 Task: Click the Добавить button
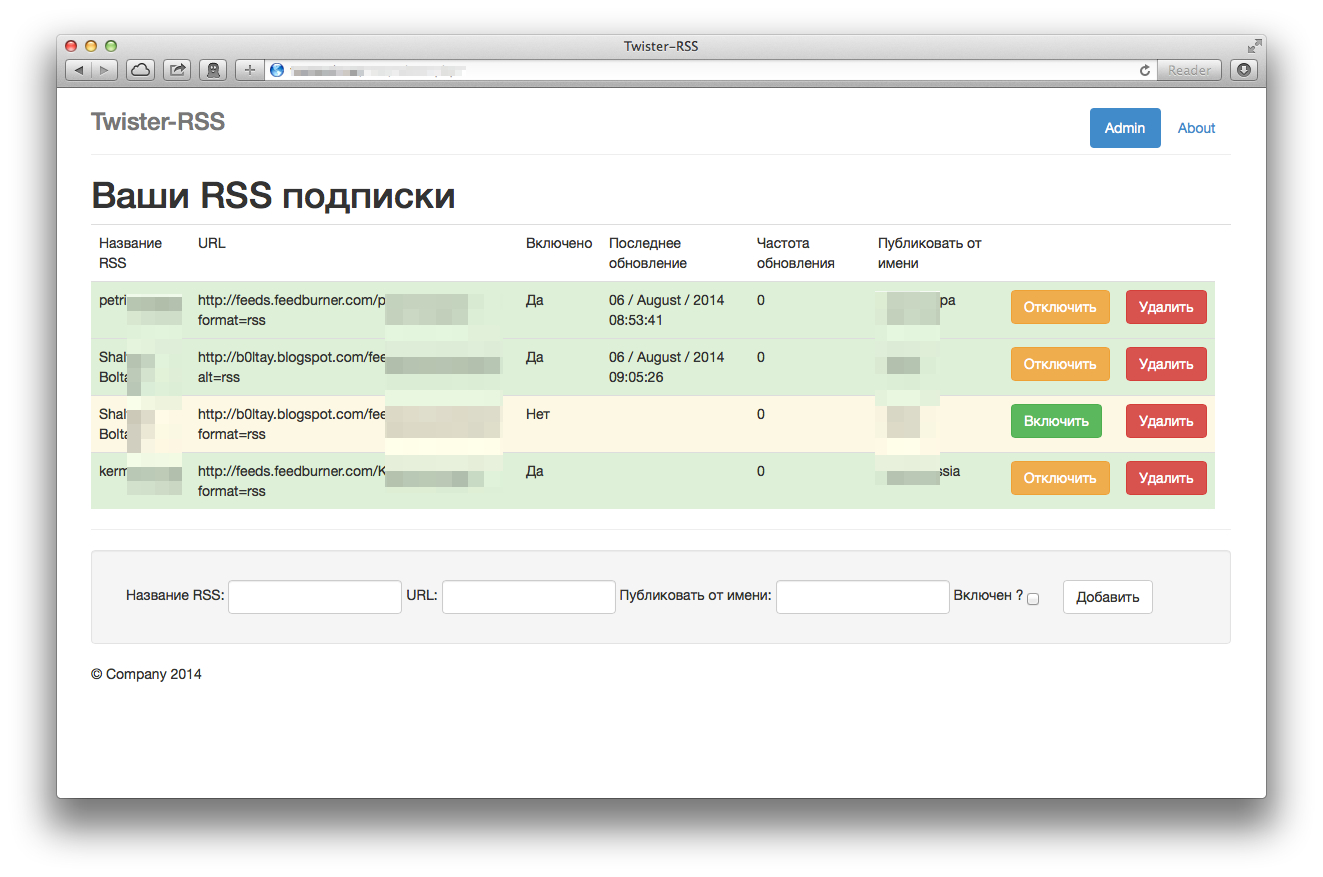pos(1107,597)
